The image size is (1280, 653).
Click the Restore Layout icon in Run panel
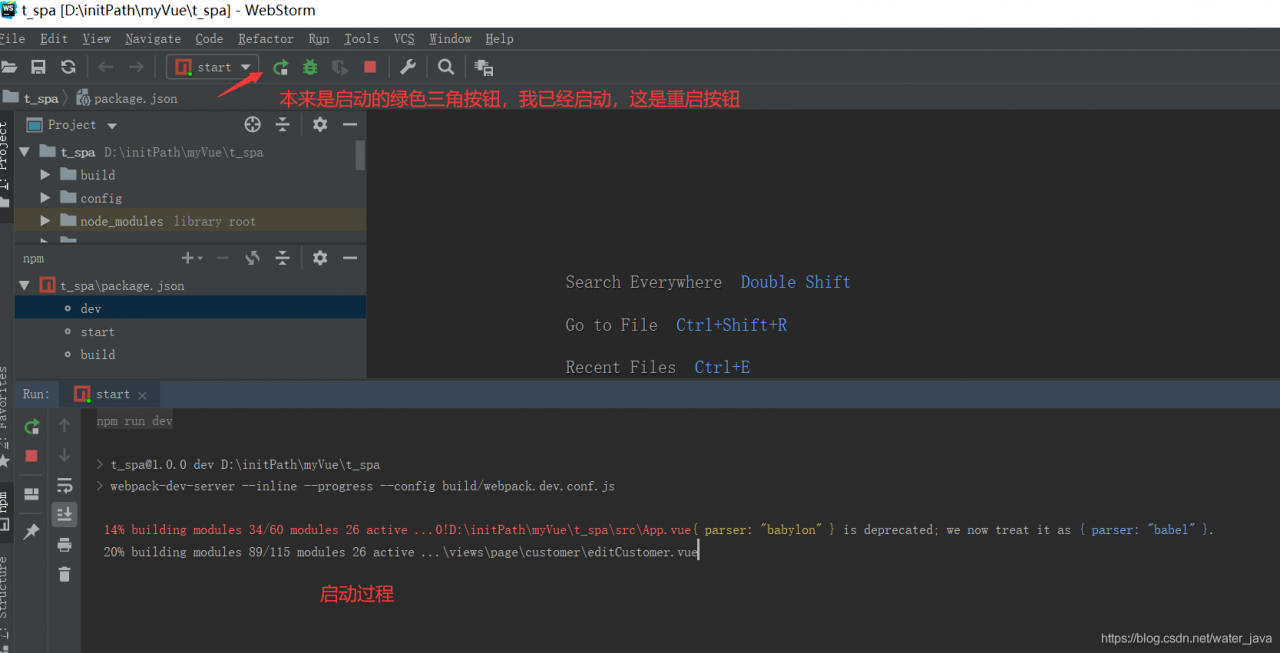coord(32,494)
